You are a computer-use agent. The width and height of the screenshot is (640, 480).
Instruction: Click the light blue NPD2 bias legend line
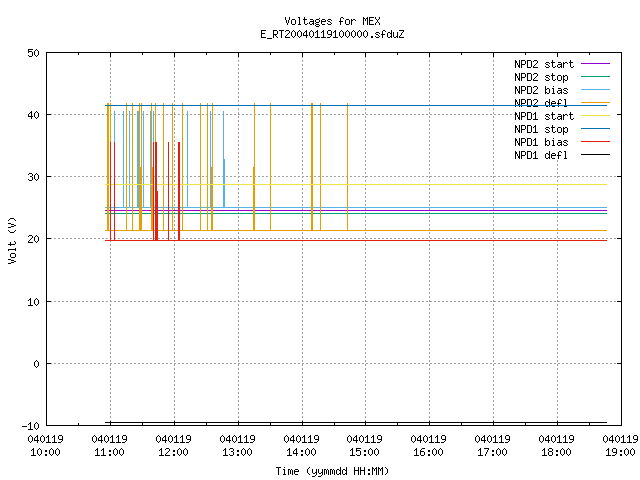tap(595, 89)
